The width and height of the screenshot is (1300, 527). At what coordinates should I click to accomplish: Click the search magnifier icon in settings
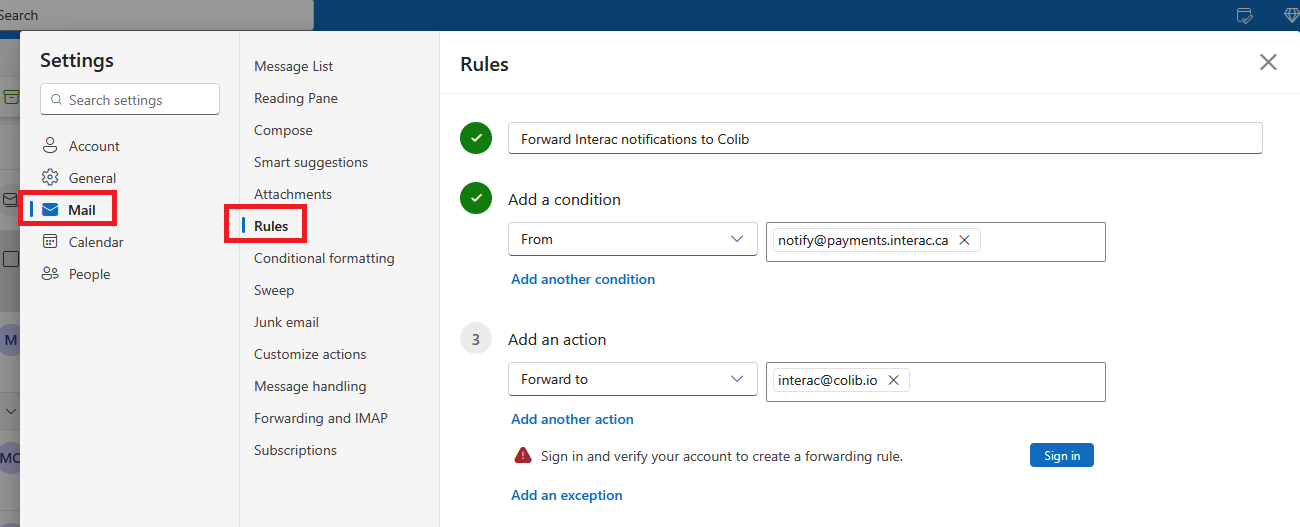coord(55,100)
